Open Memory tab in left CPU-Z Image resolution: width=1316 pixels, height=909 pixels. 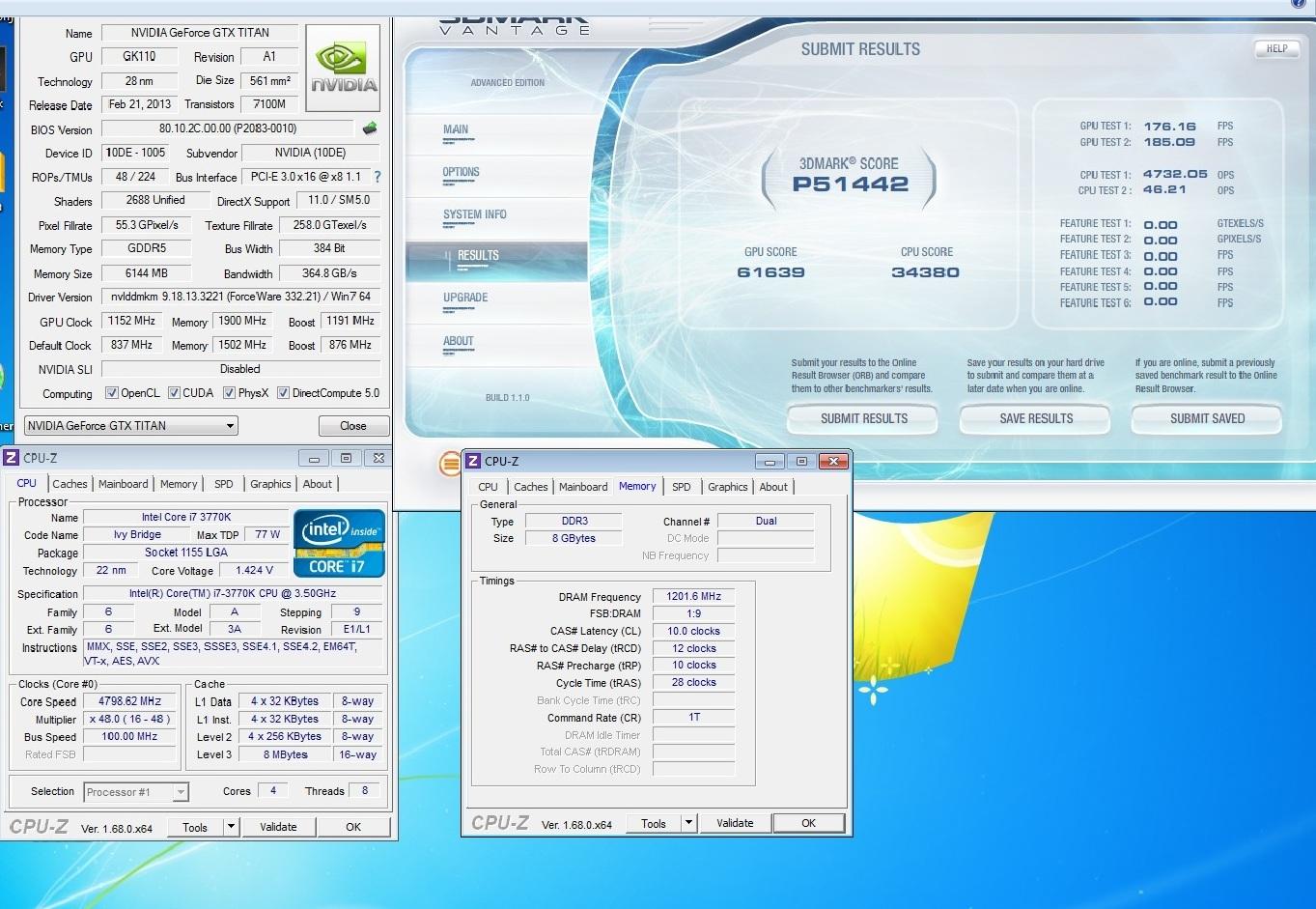pyautogui.click(x=179, y=484)
